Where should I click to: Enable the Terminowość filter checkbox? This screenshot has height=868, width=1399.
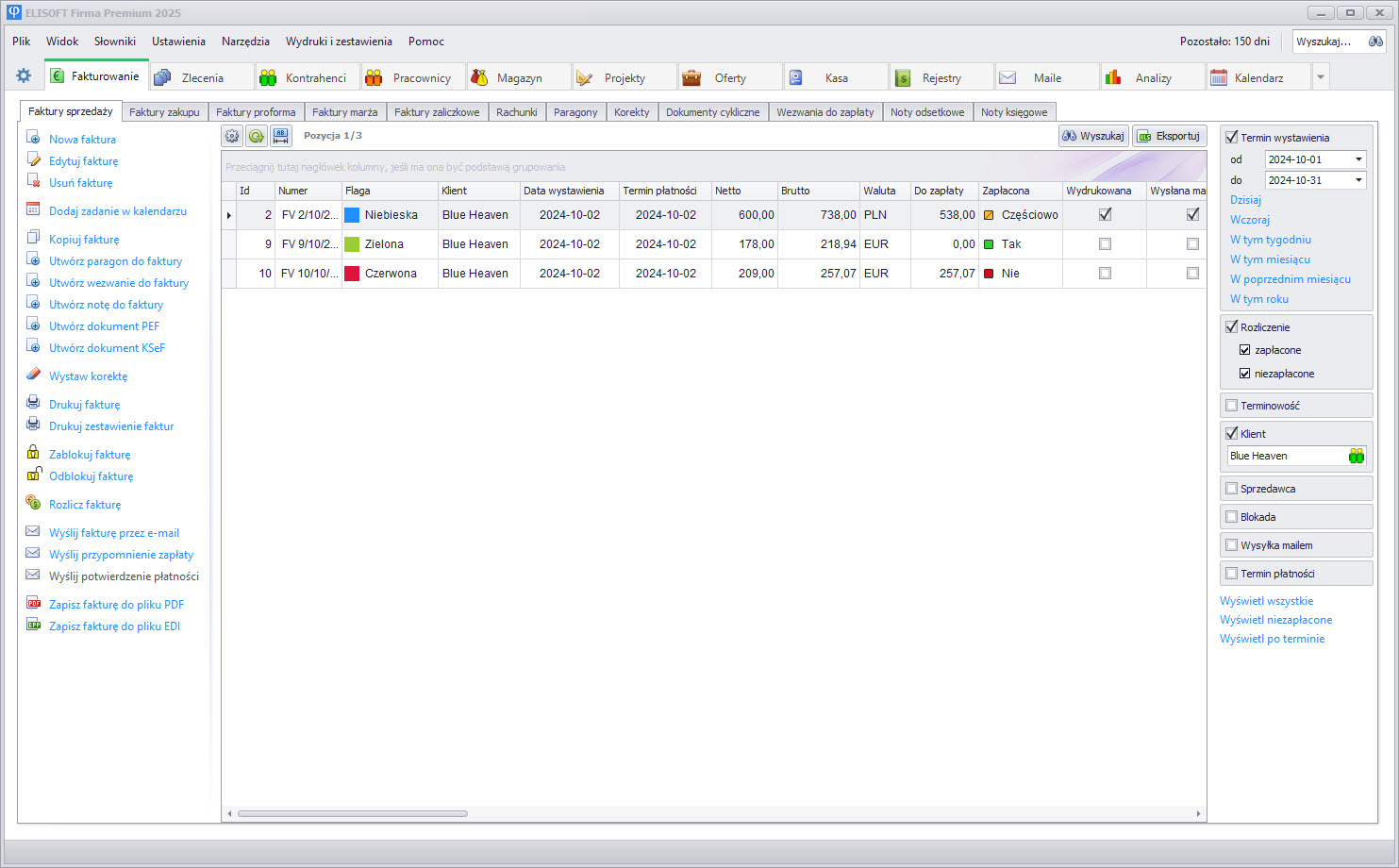[x=1231, y=406]
